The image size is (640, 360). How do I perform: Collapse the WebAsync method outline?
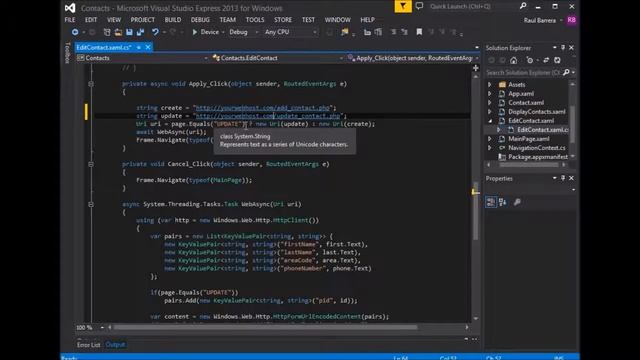[x=91, y=204]
